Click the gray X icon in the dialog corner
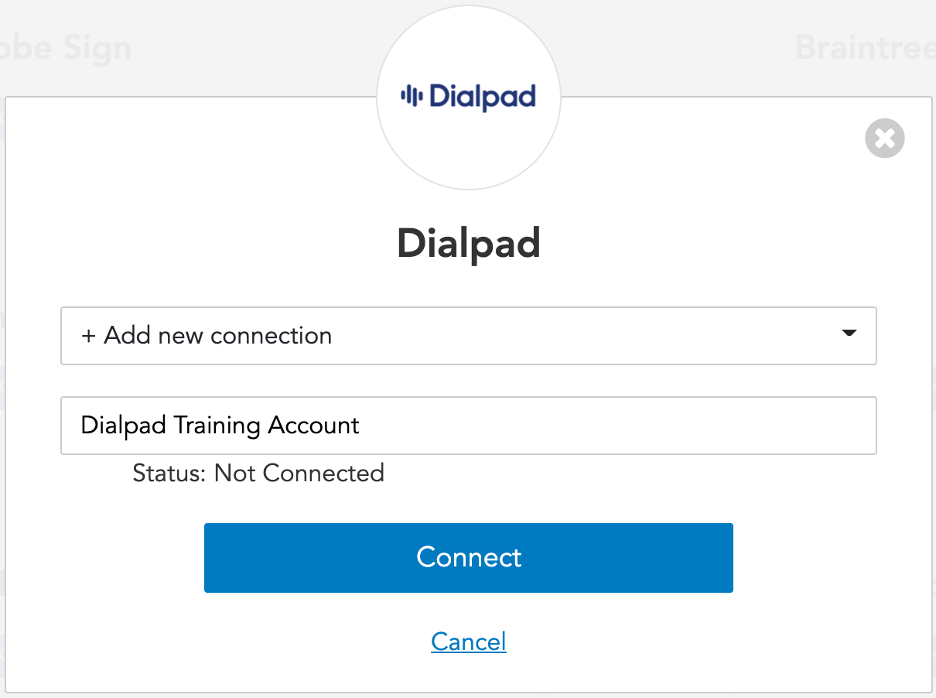Viewport: 936px width, 698px height. tap(884, 139)
